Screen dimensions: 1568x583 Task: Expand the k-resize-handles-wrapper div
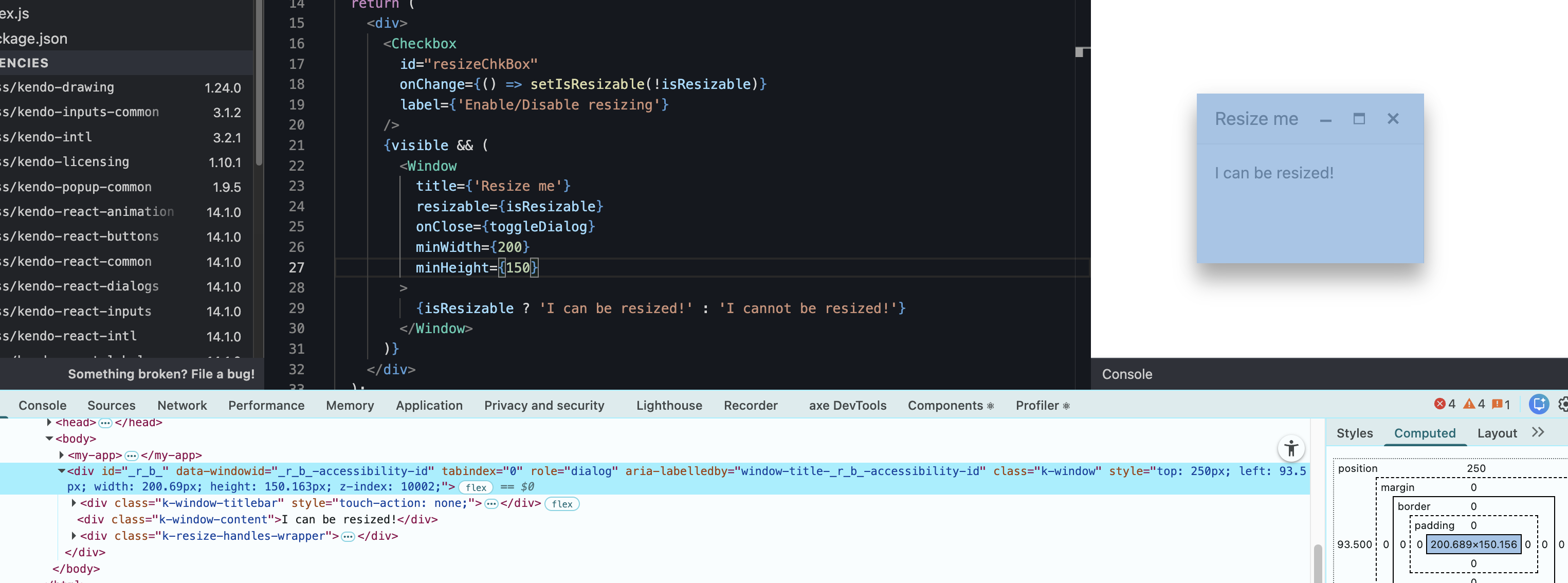pyautogui.click(x=74, y=536)
